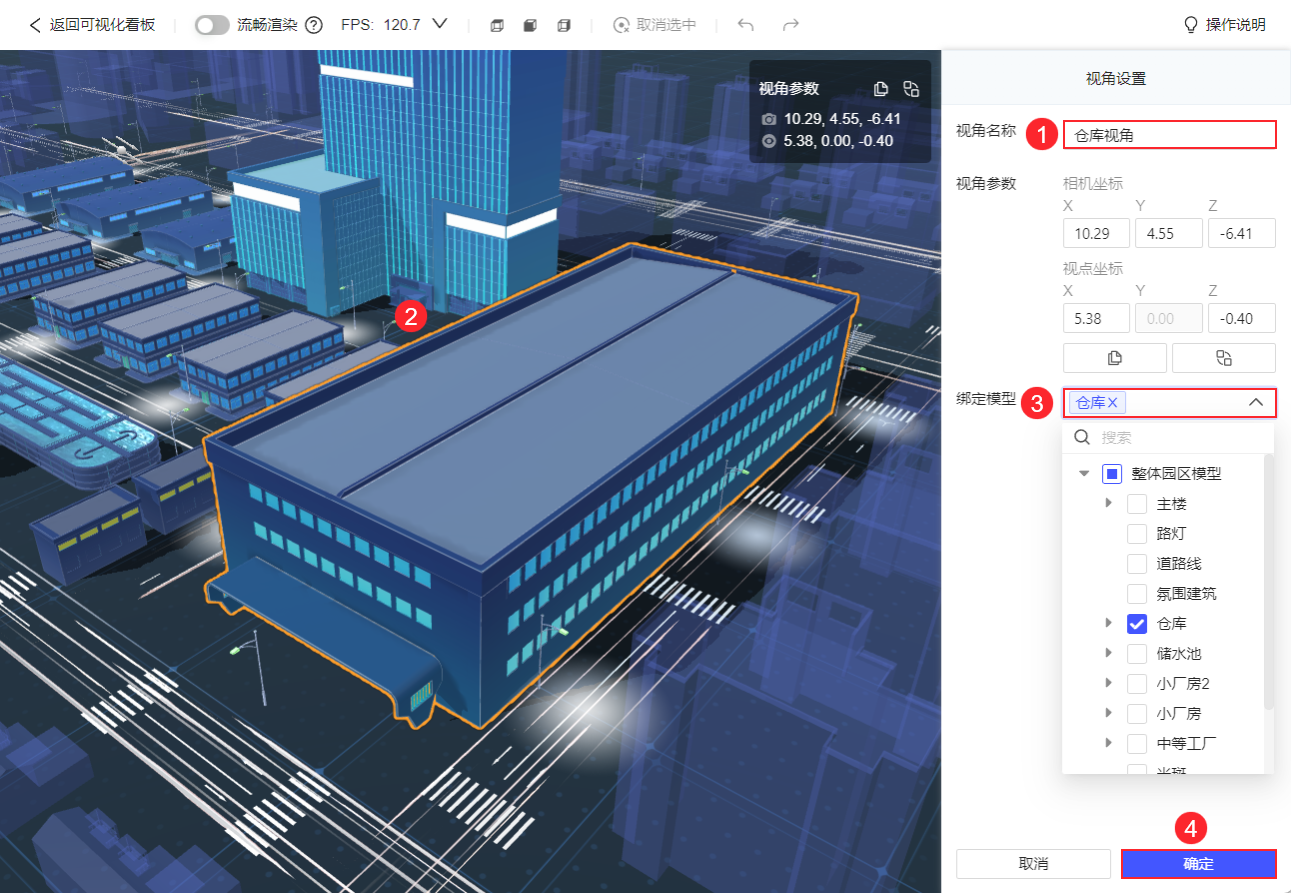Click the 视角名称 input field
1291x893 pixels.
(1169, 135)
